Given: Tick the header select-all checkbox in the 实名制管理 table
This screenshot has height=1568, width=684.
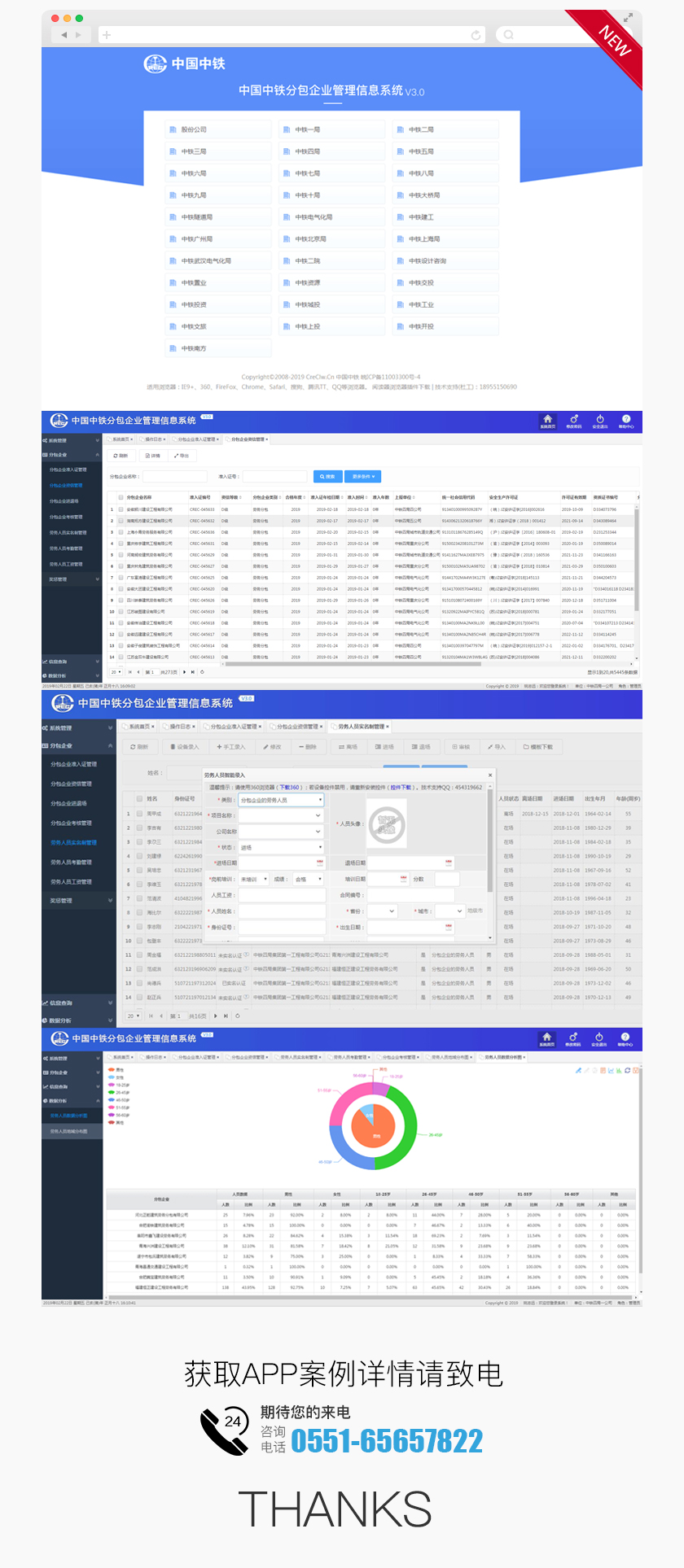Looking at the screenshot, I should (139, 799).
